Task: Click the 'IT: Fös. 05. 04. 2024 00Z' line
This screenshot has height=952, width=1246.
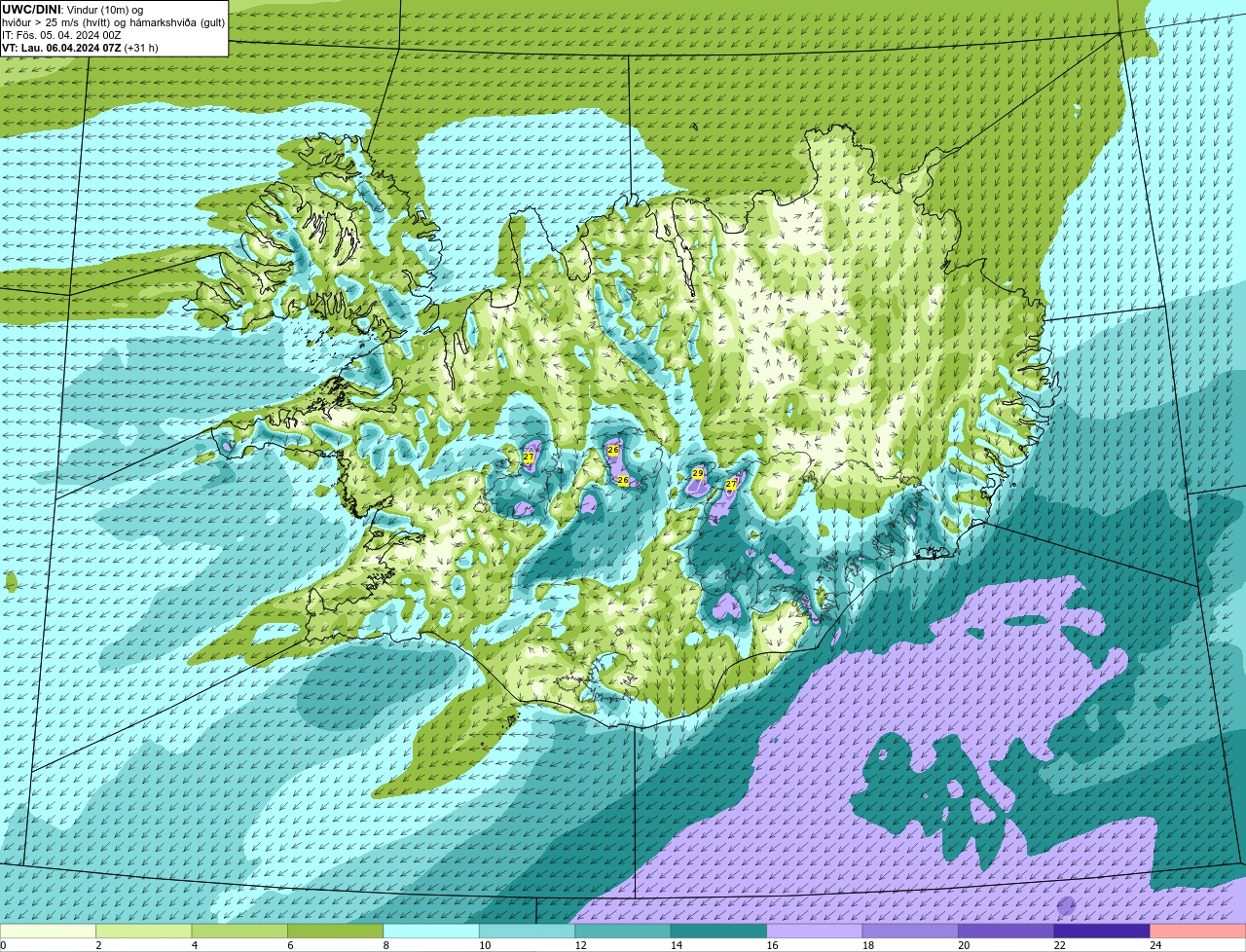Action: (61, 35)
